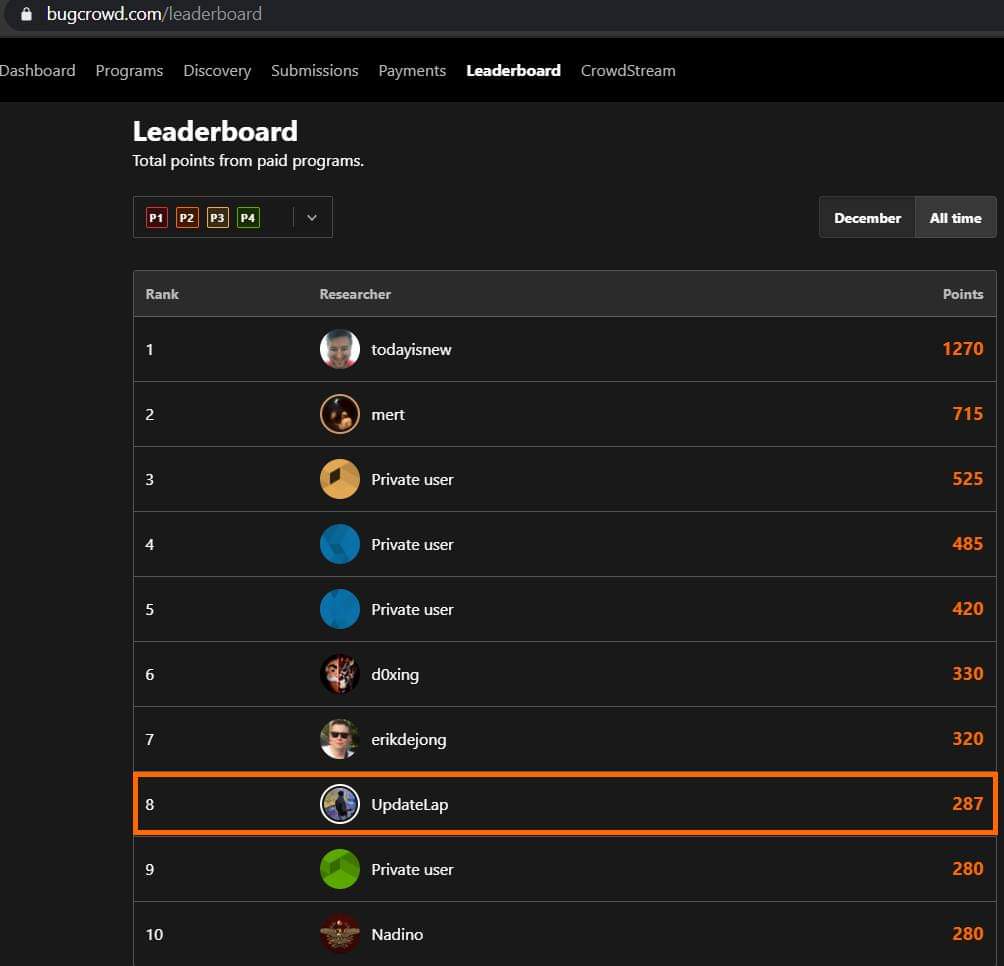
Task: Click the P2 severity badge
Action: click(186, 217)
